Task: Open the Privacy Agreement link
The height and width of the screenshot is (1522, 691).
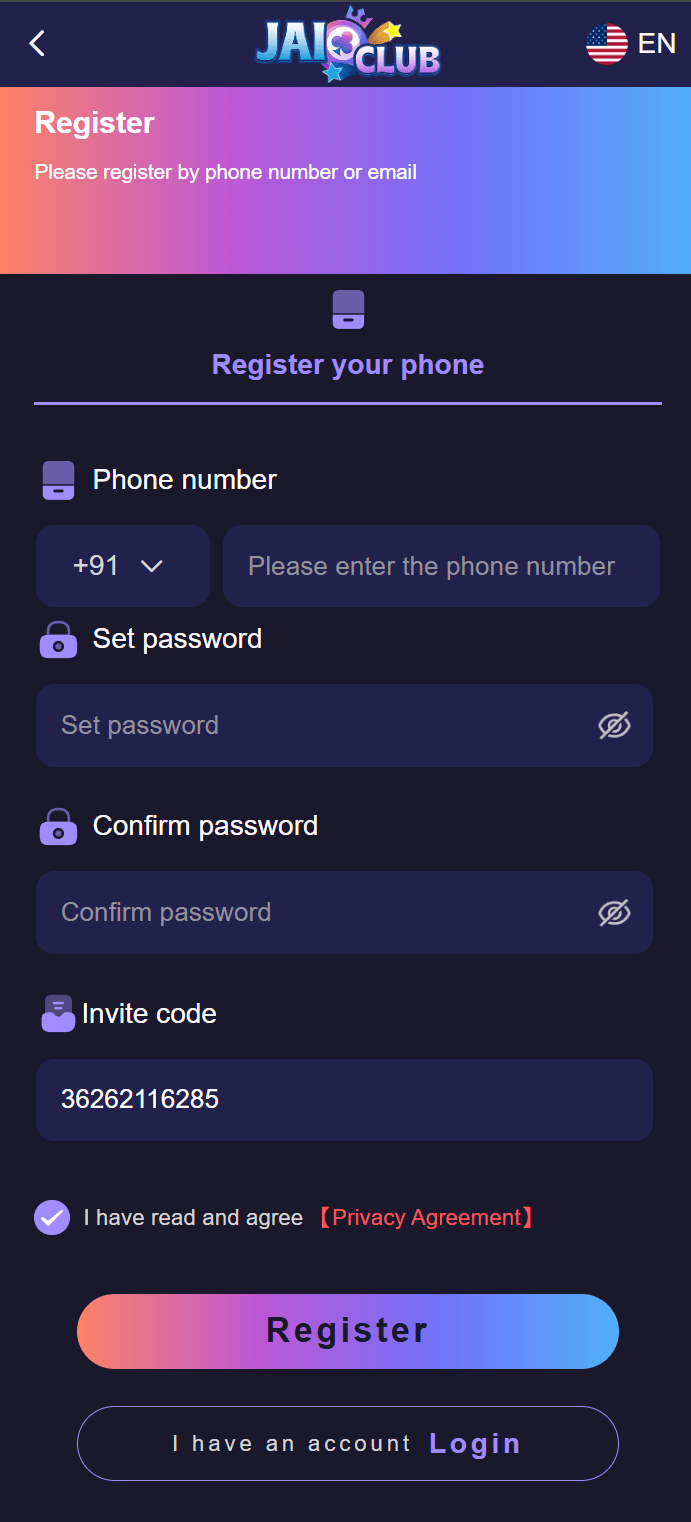Action: (427, 1217)
